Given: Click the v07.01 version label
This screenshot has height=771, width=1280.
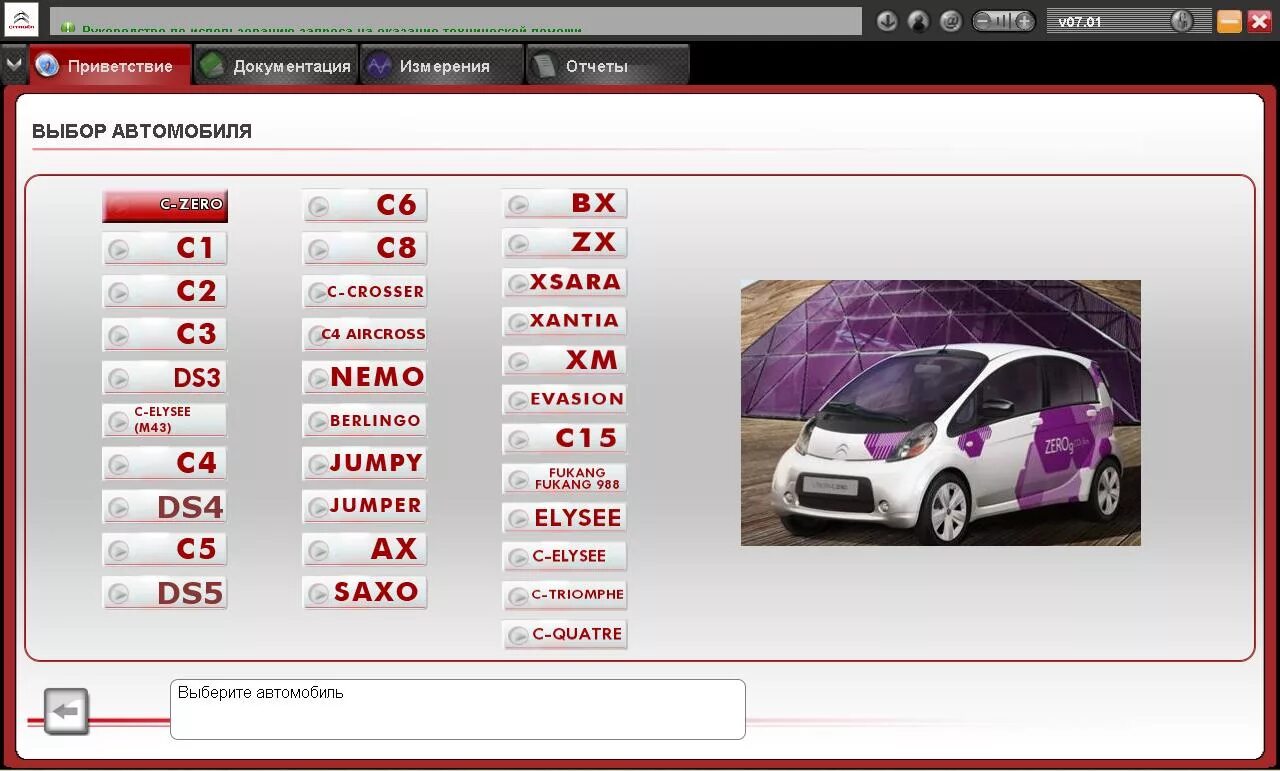Looking at the screenshot, I should coord(1080,21).
